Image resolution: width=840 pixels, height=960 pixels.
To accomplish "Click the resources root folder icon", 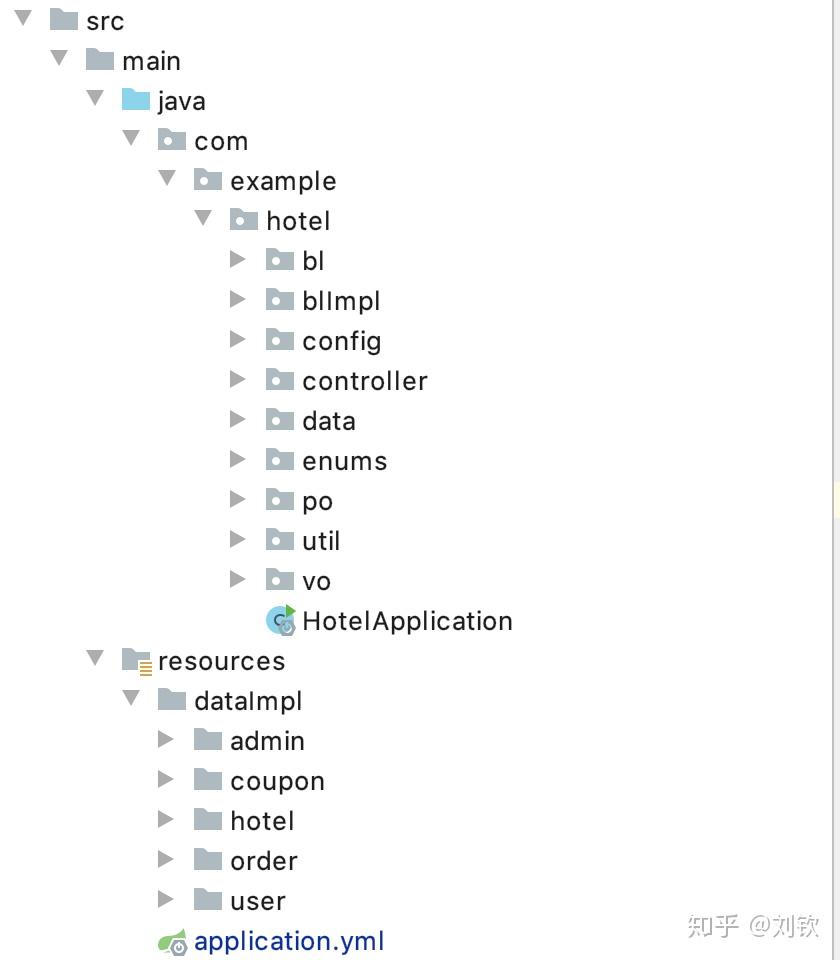I will [x=136, y=660].
